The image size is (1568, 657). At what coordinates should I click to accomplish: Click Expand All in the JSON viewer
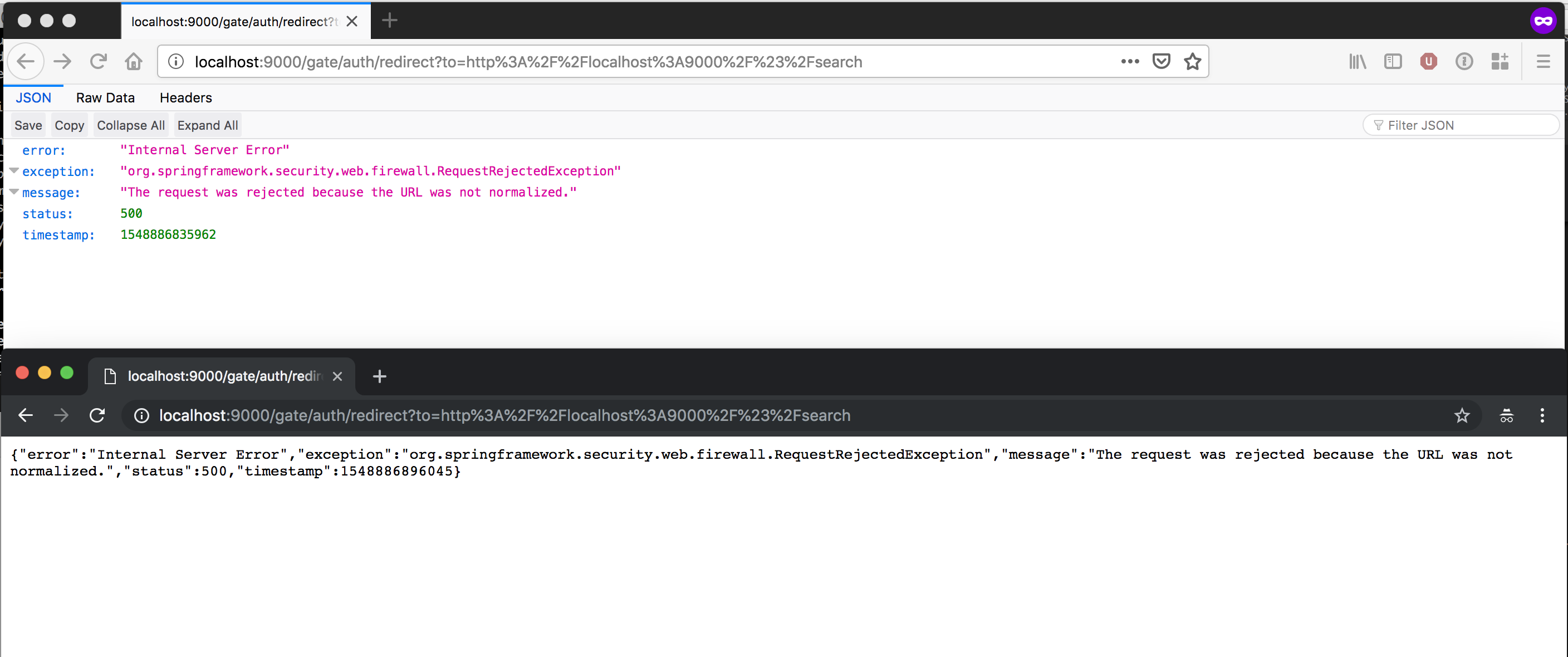click(208, 125)
